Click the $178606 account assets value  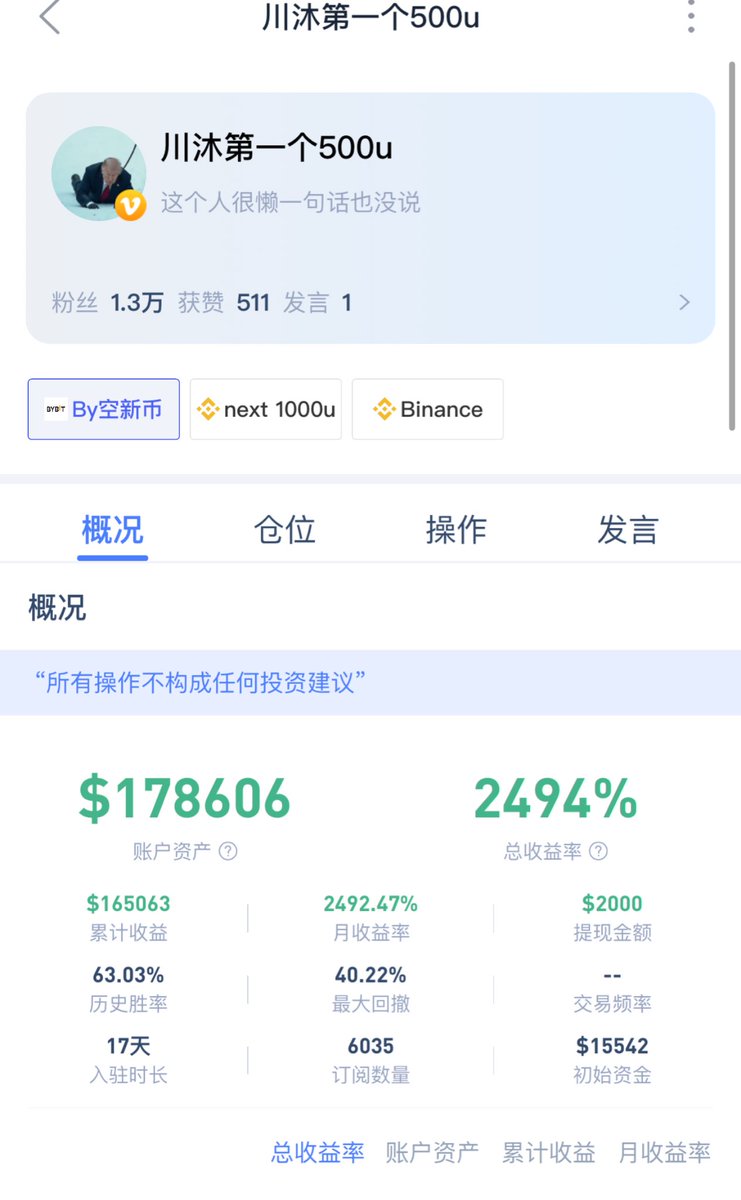tap(185, 799)
